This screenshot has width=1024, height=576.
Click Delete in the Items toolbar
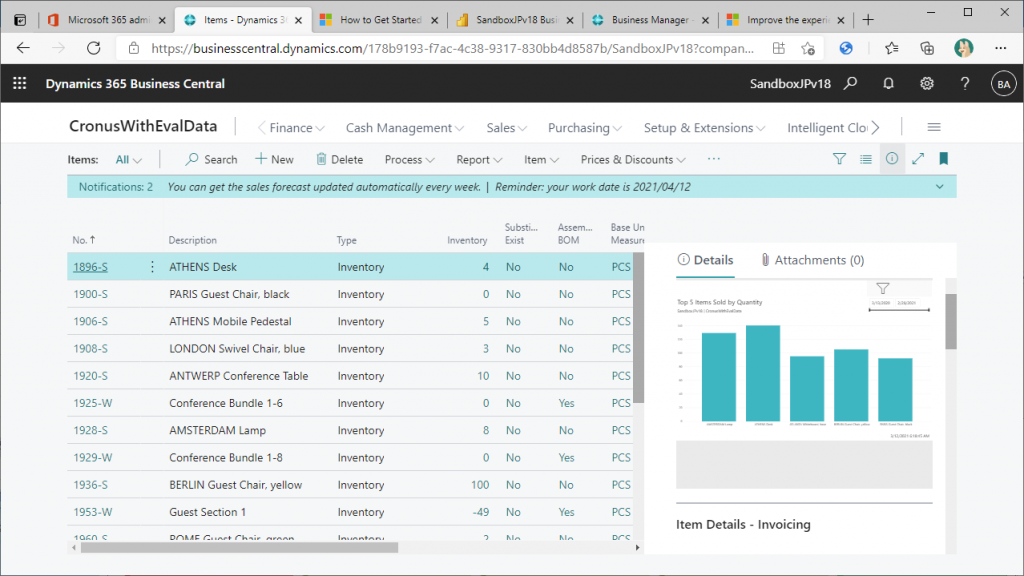pyautogui.click(x=340, y=159)
